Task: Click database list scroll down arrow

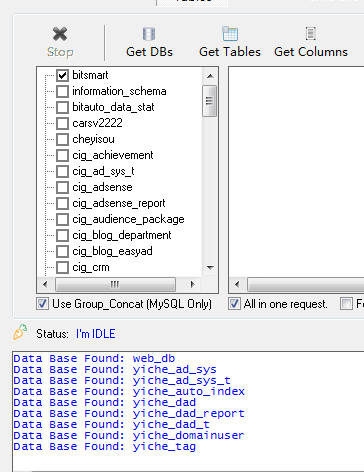Action: pos(210,268)
